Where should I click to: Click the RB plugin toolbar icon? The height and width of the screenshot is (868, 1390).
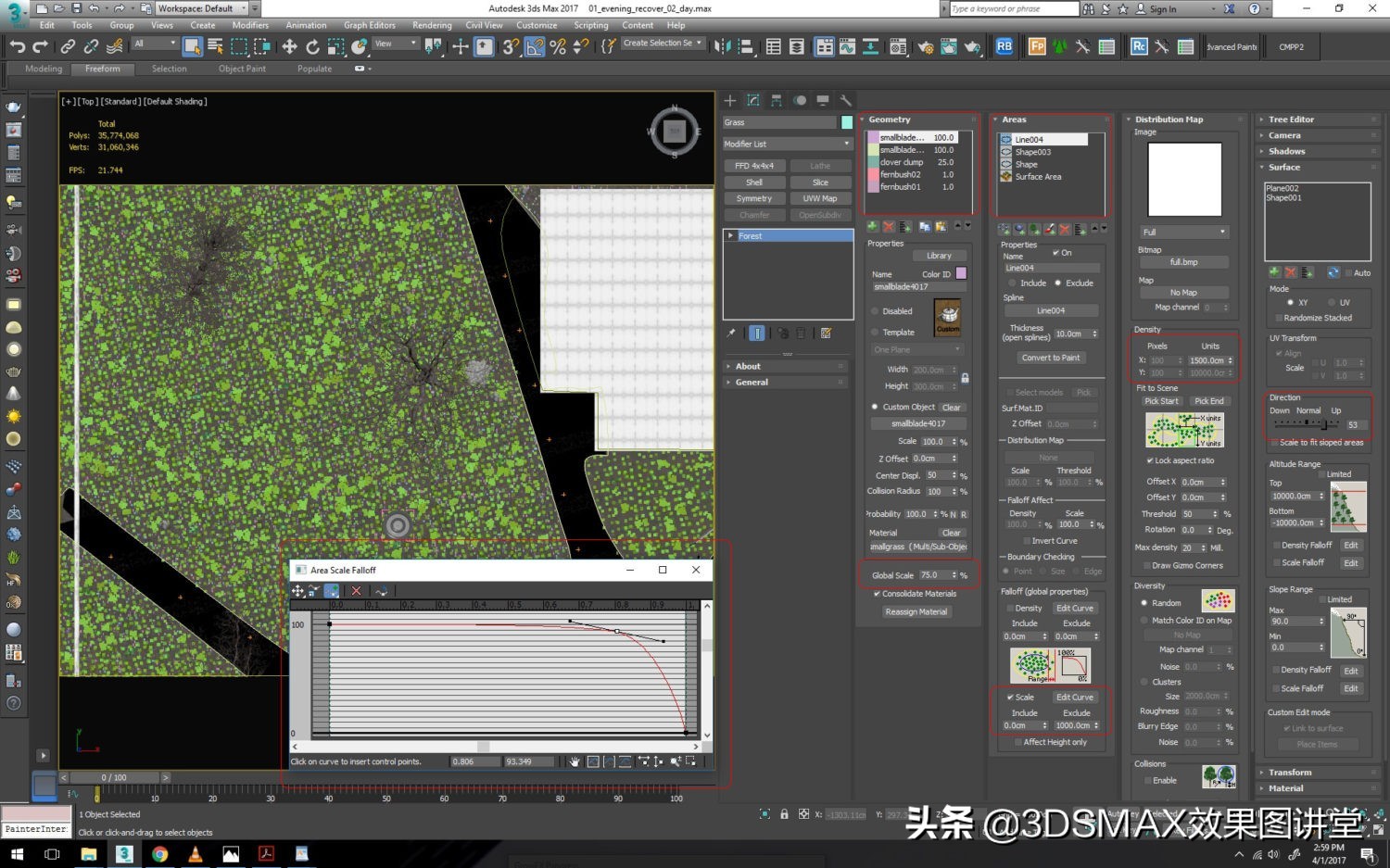pyautogui.click(x=1004, y=46)
